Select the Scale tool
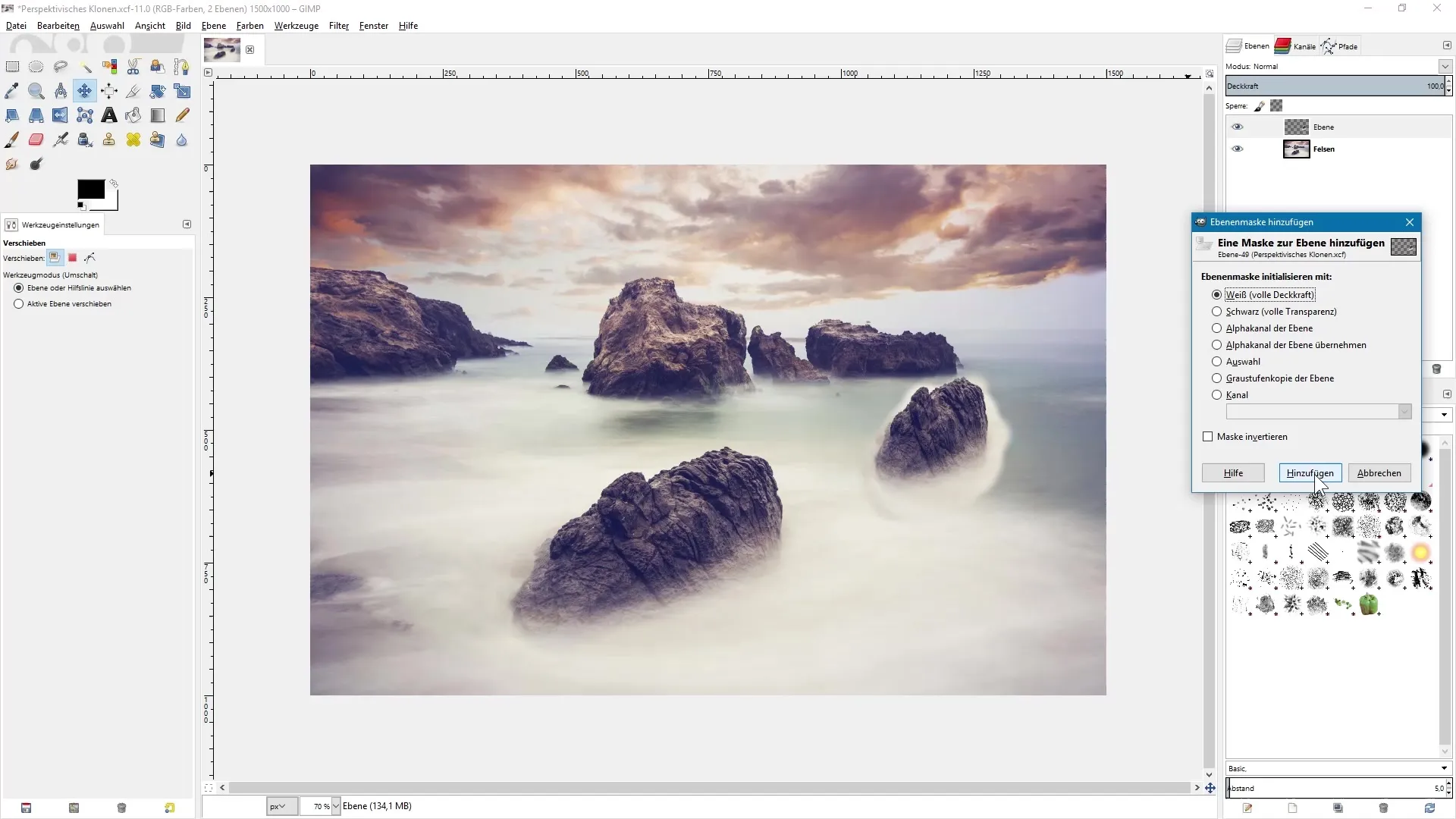This screenshot has width=1456, height=819. click(x=182, y=91)
